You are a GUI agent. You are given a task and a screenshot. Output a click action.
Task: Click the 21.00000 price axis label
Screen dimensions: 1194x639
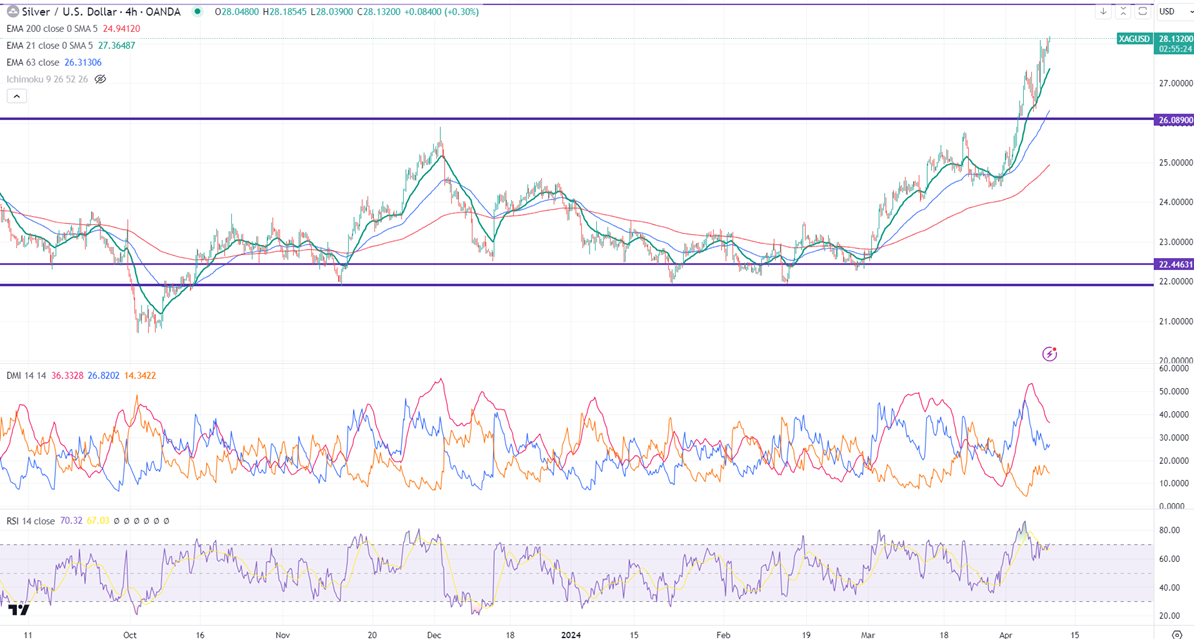tap(1175, 321)
